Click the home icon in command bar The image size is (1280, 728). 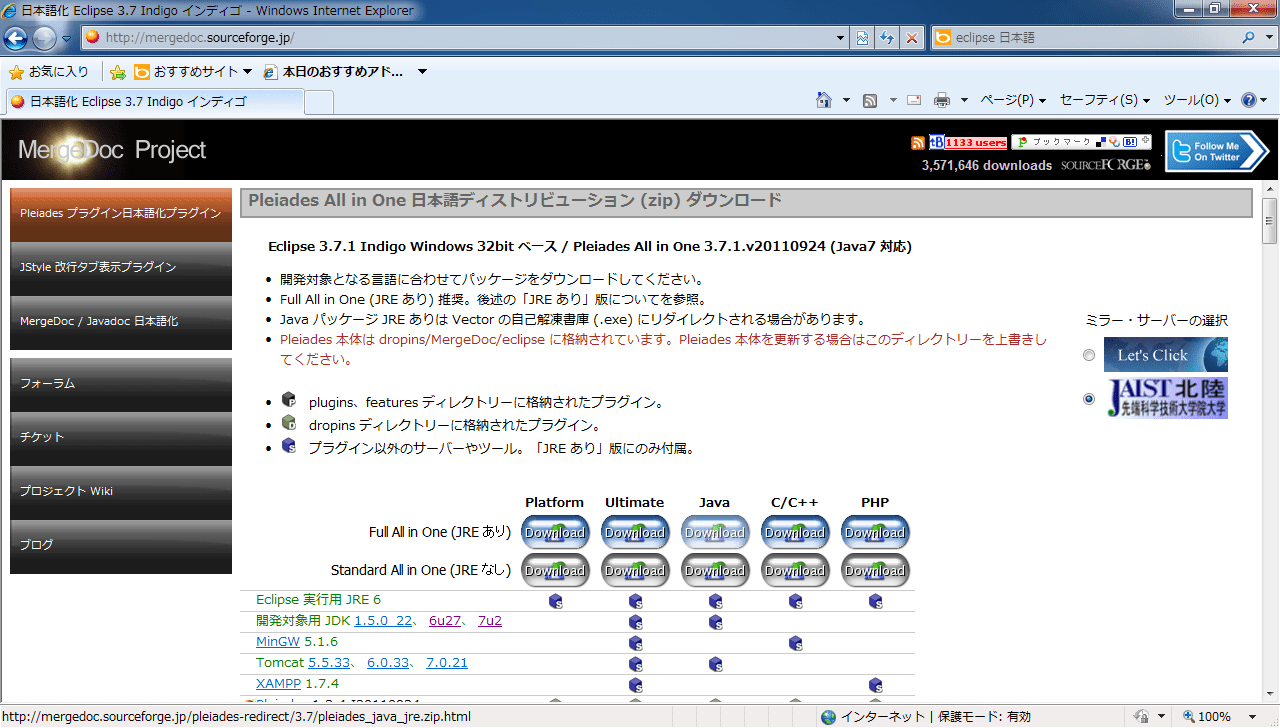824,100
